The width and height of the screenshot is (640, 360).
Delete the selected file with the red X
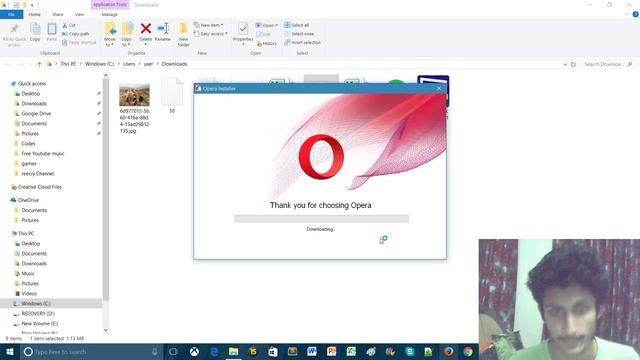click(x=146, y=32)
